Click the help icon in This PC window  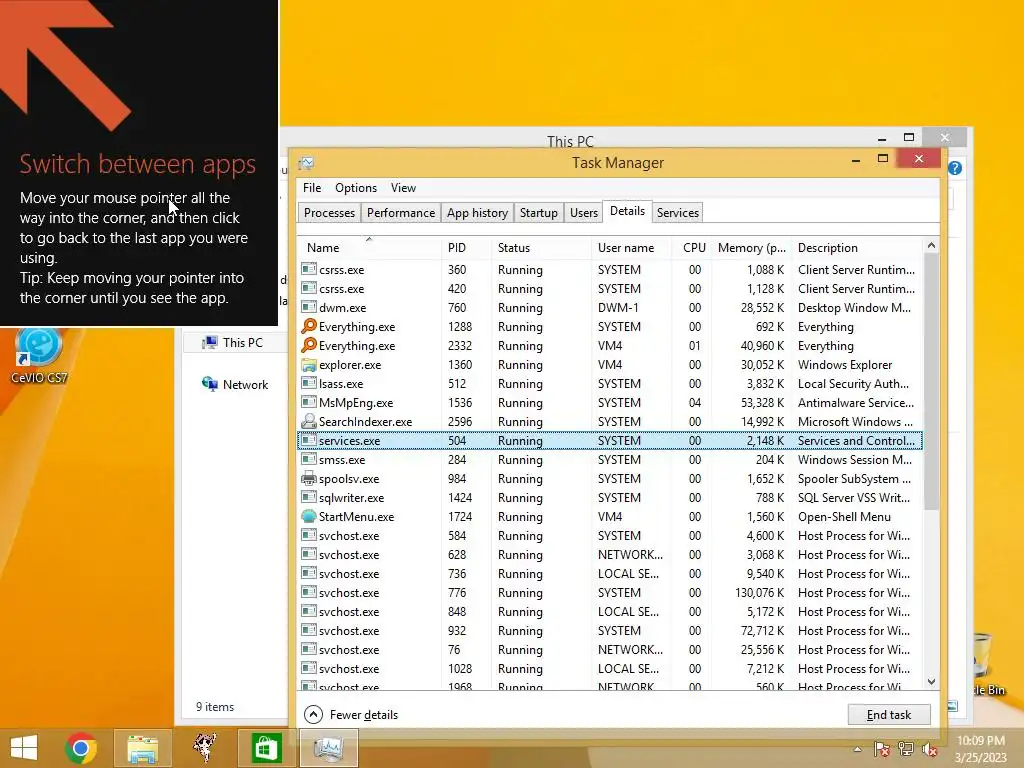[x=955, y=168]
